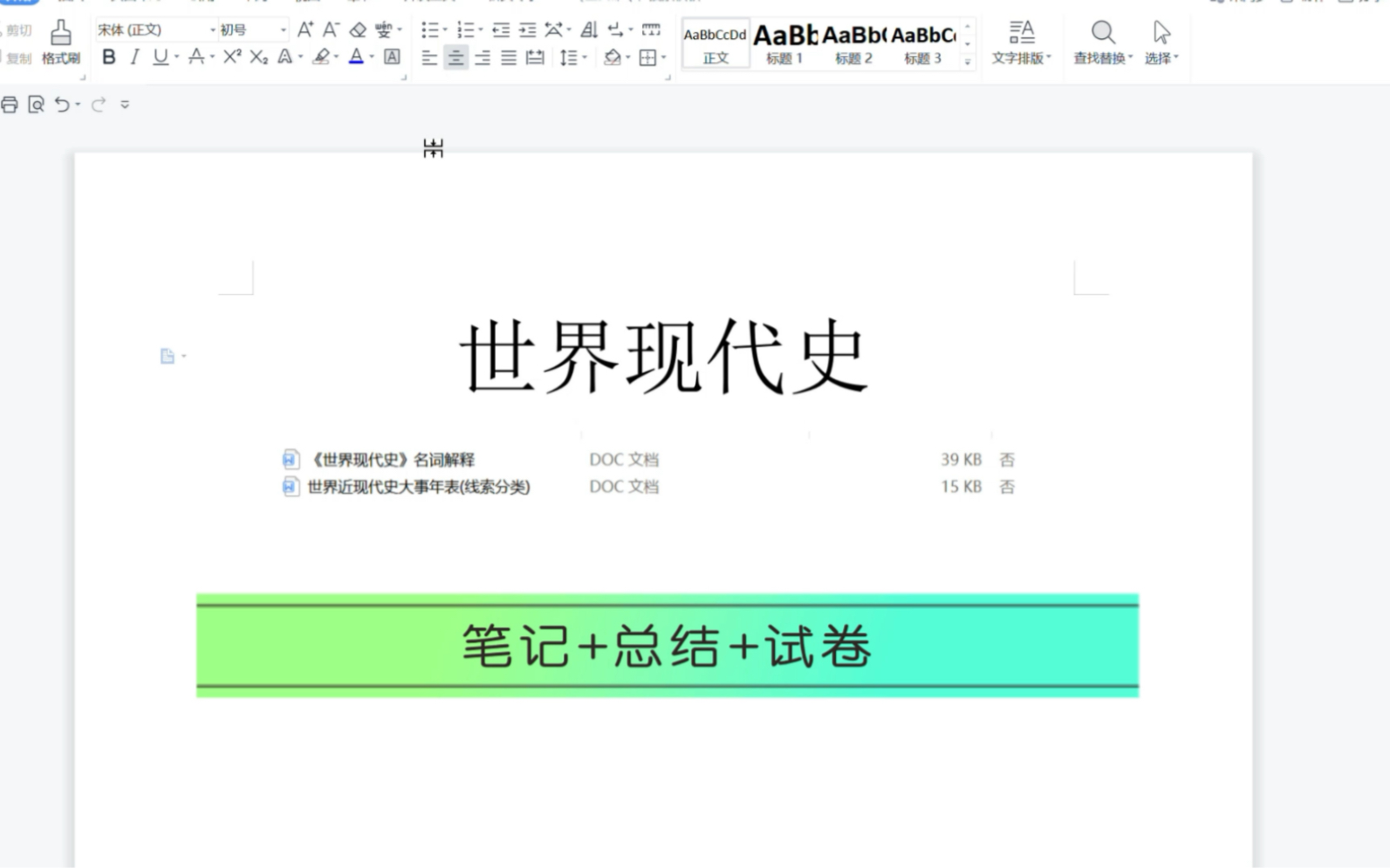Click the font color red A button

[x=355, y=57]
